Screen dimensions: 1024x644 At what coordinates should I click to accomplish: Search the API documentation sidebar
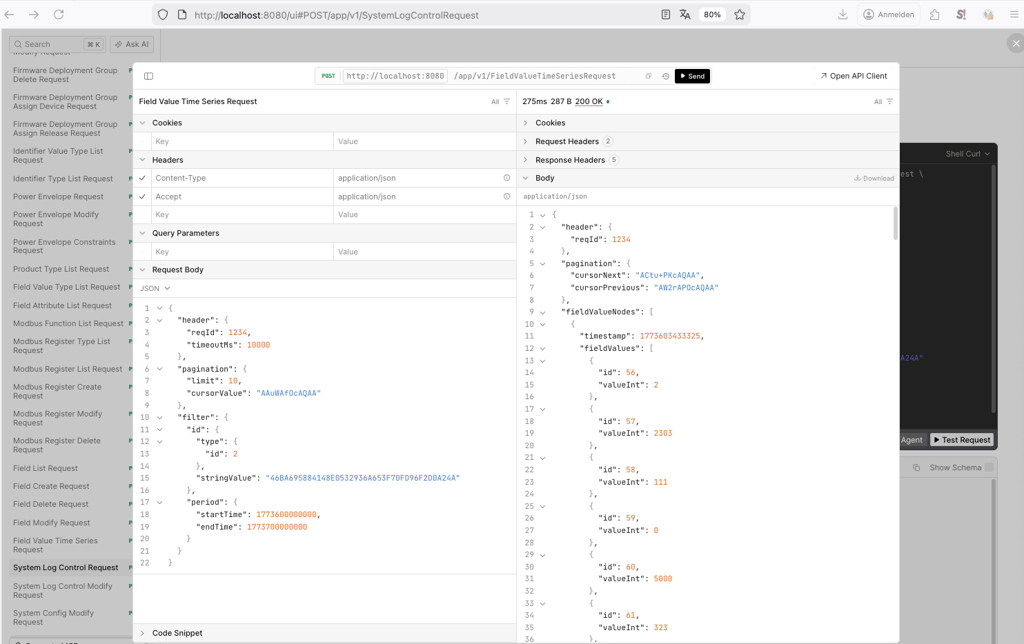point(57,44)
